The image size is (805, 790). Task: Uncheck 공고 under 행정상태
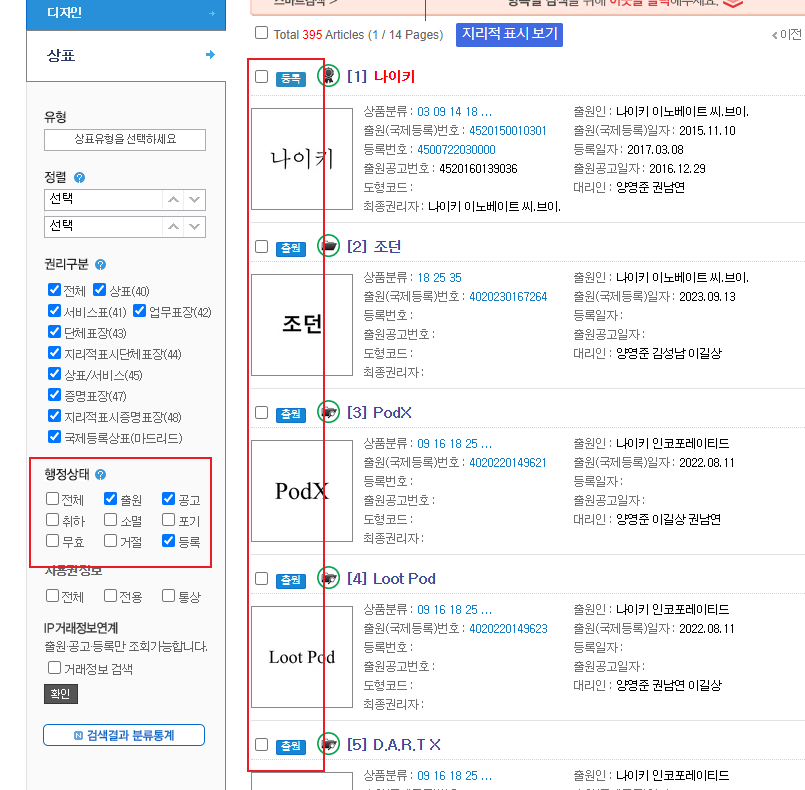tap(168, 498)
